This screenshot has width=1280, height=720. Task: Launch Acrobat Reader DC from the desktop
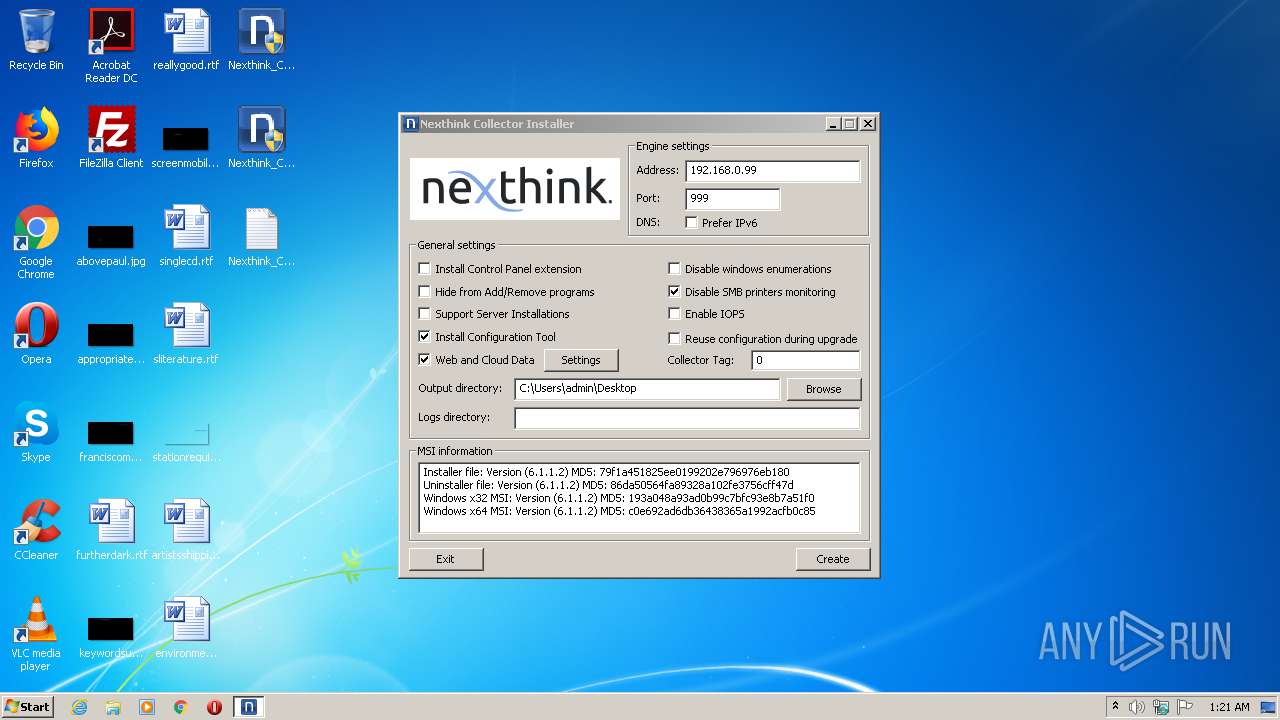click(x=111, y=46)
